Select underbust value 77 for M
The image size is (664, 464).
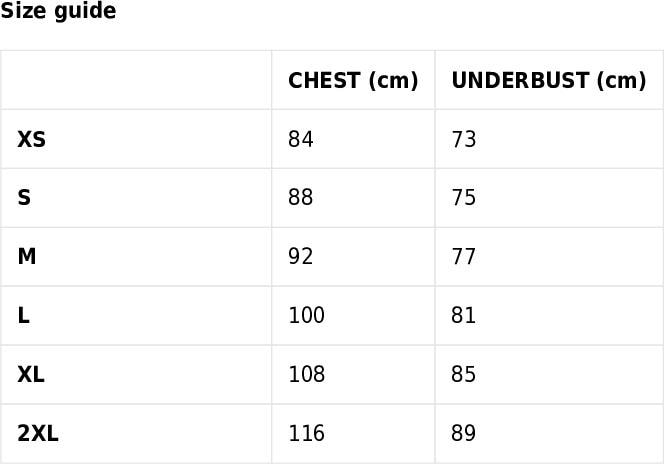tap(464, 257)
